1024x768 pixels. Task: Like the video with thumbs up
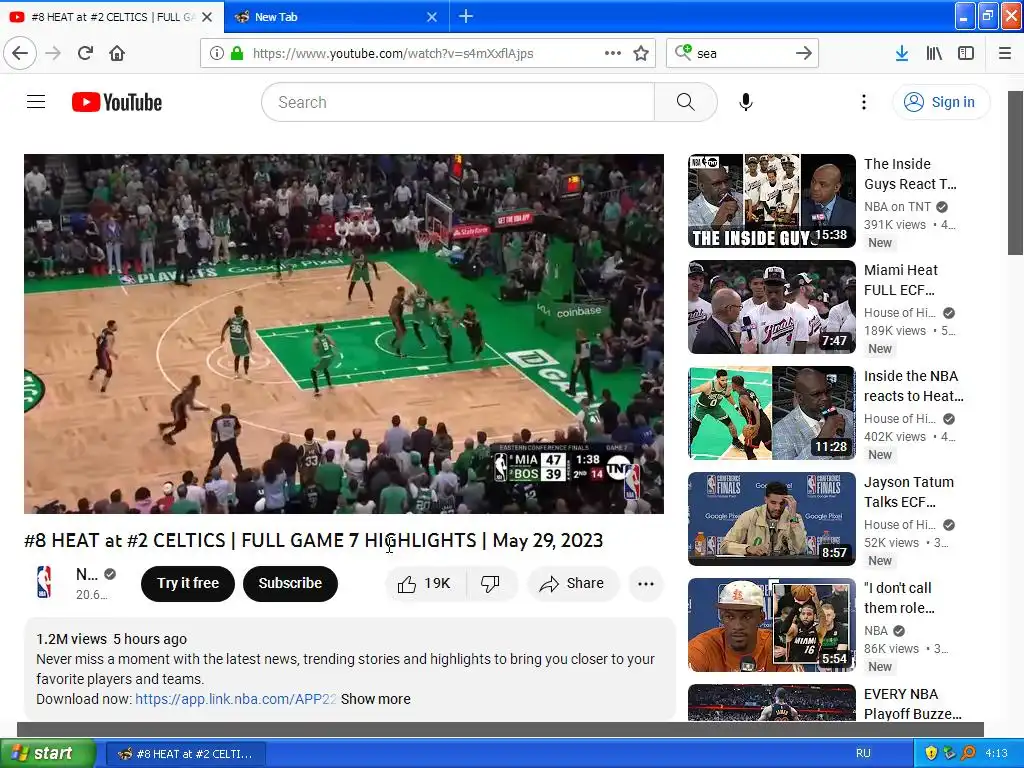pyautogui.click(x=425, y=583)
